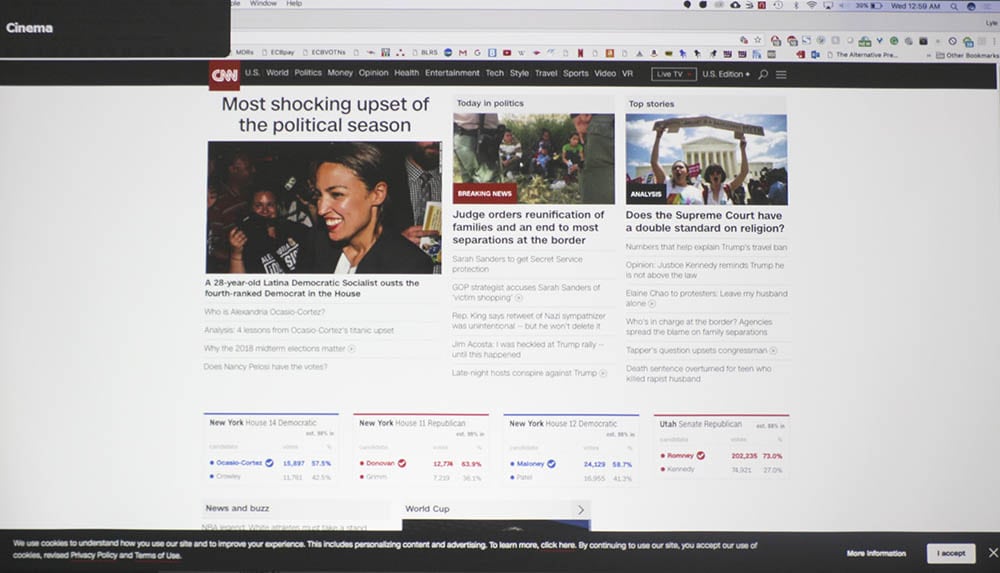1000x573 pixels.
Task: Open the Chrome three-dot menu
Action: (994, 41)
